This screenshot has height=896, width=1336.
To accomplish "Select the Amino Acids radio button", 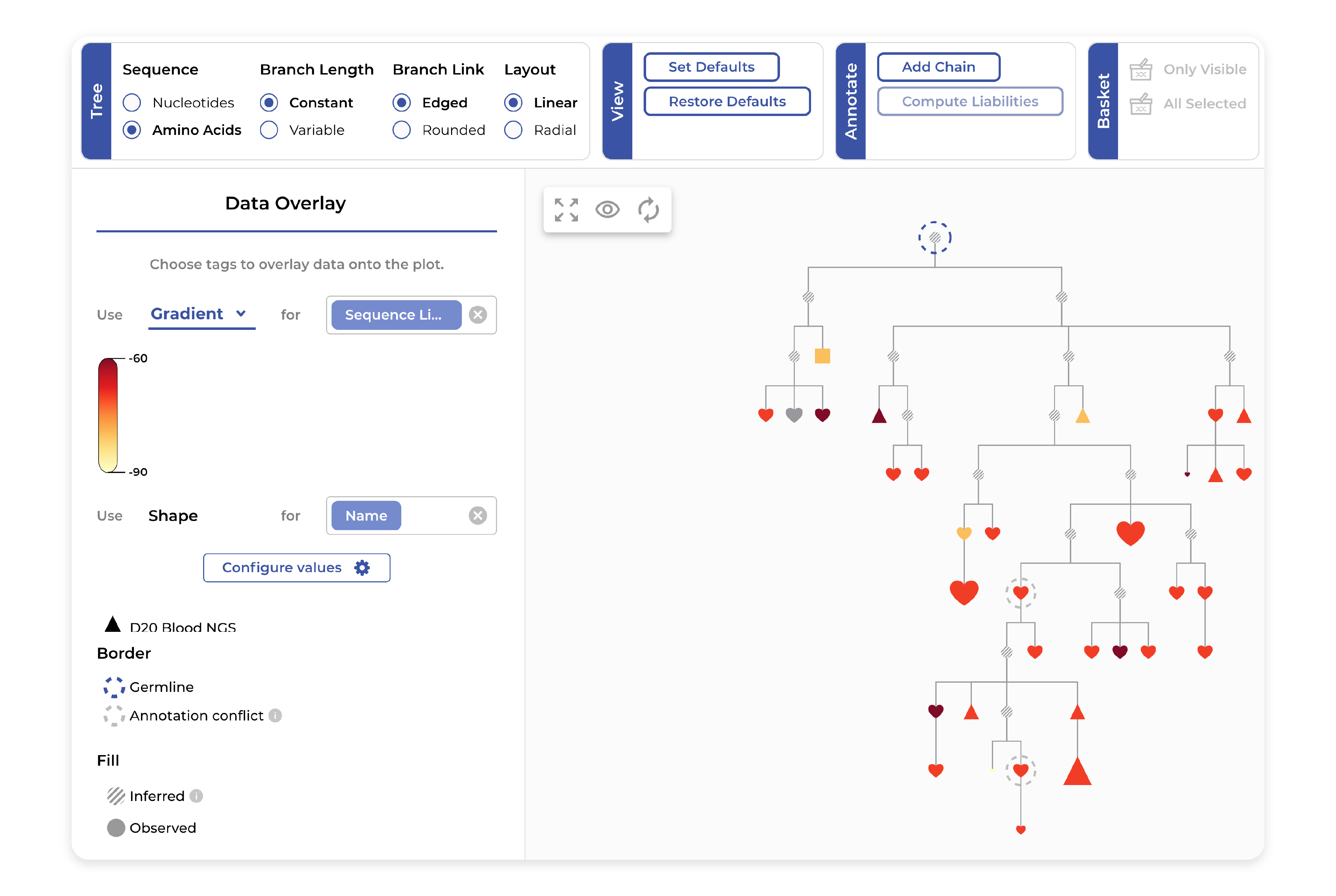I will pyautogui.click(x=131, y=130).
